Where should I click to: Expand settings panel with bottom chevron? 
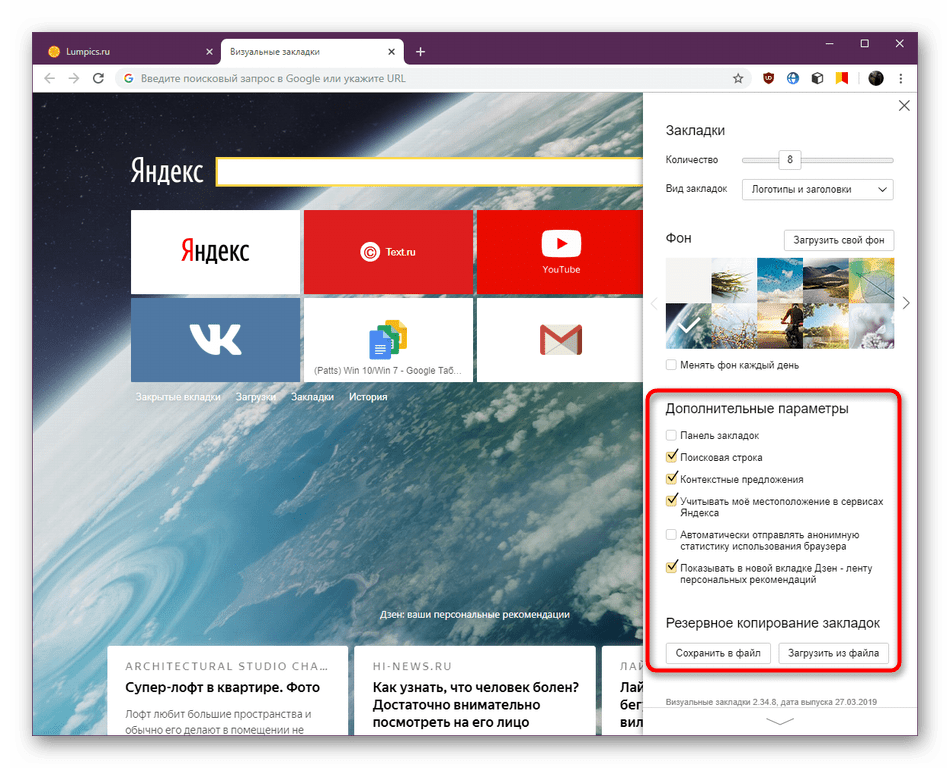[x=780, y=721]
